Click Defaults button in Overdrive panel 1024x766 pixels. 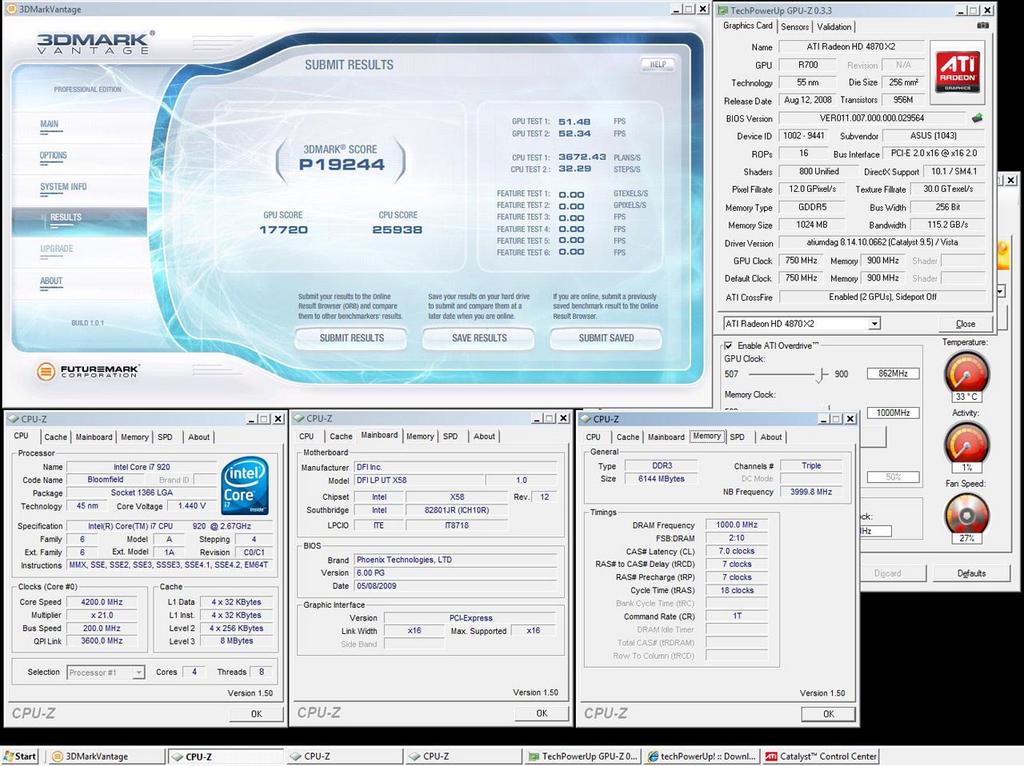coord(971,573)
